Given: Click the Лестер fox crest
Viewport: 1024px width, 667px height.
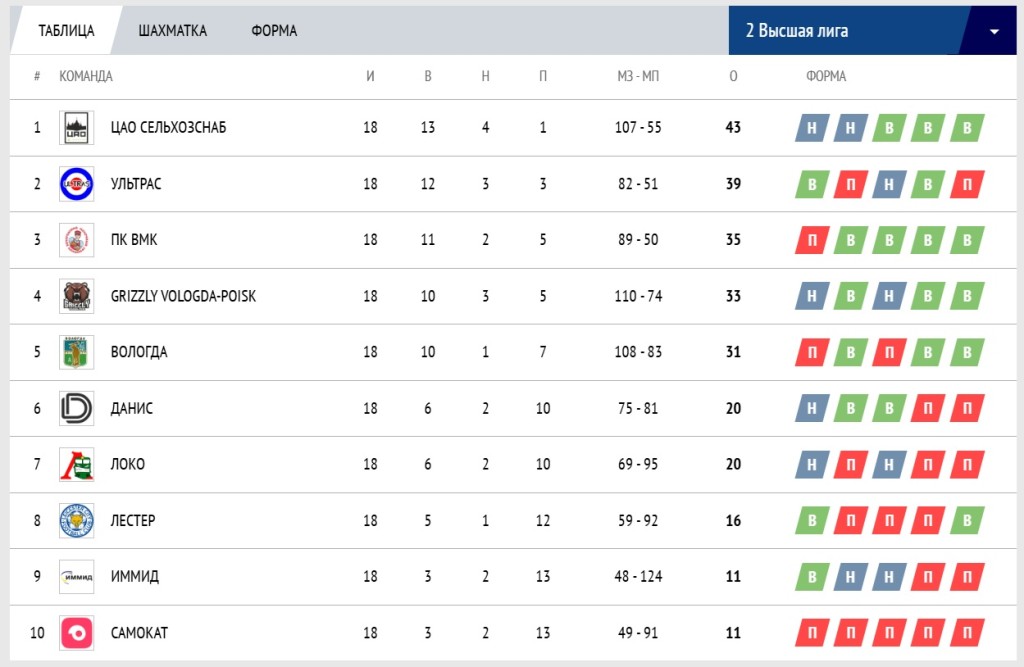Looking at the screenshot, I should tap(76, 521).
